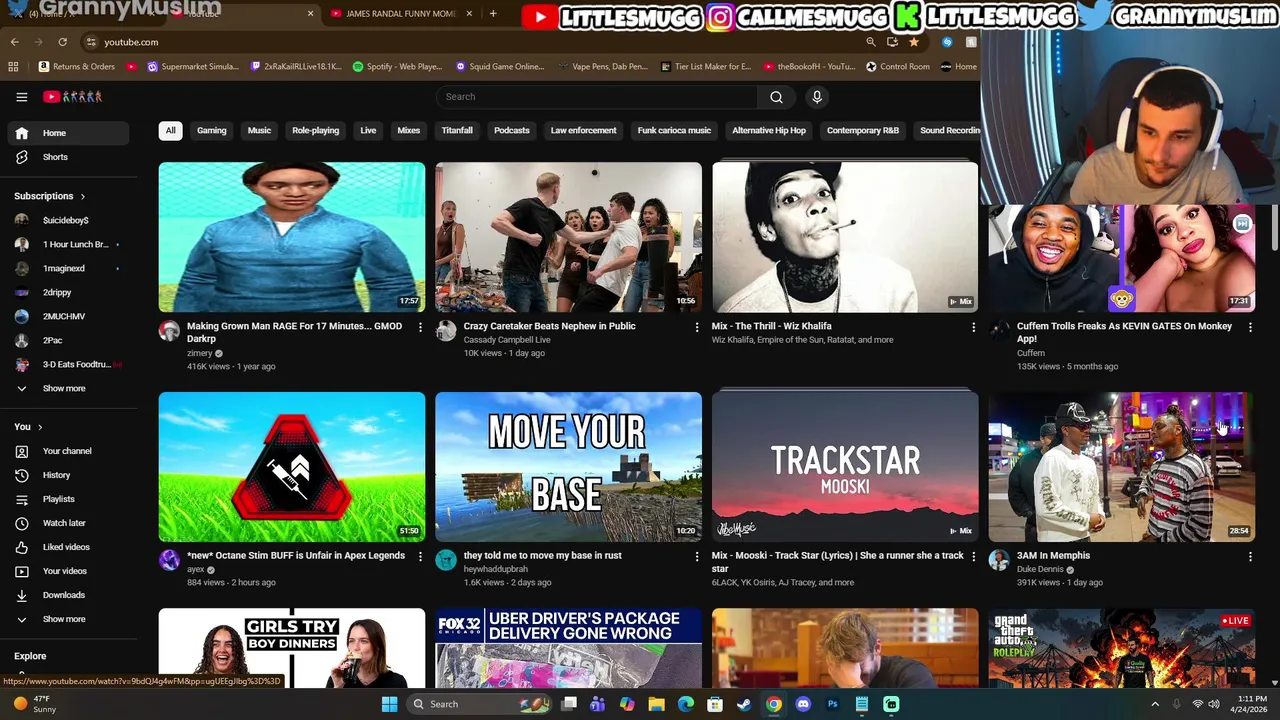Click the YouTube logo

point(72,97)
